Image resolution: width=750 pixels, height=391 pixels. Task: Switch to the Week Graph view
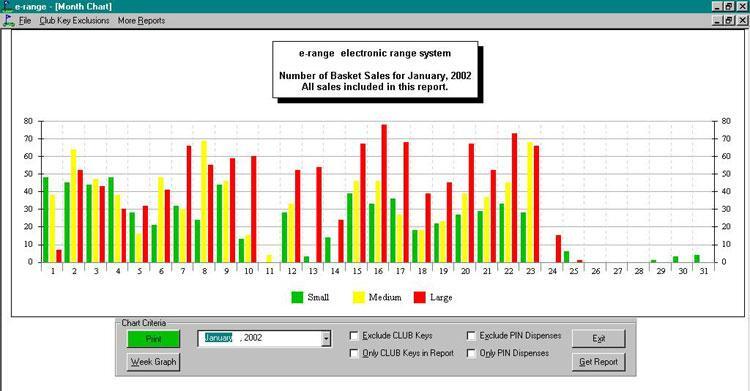(x=154, y=362)
